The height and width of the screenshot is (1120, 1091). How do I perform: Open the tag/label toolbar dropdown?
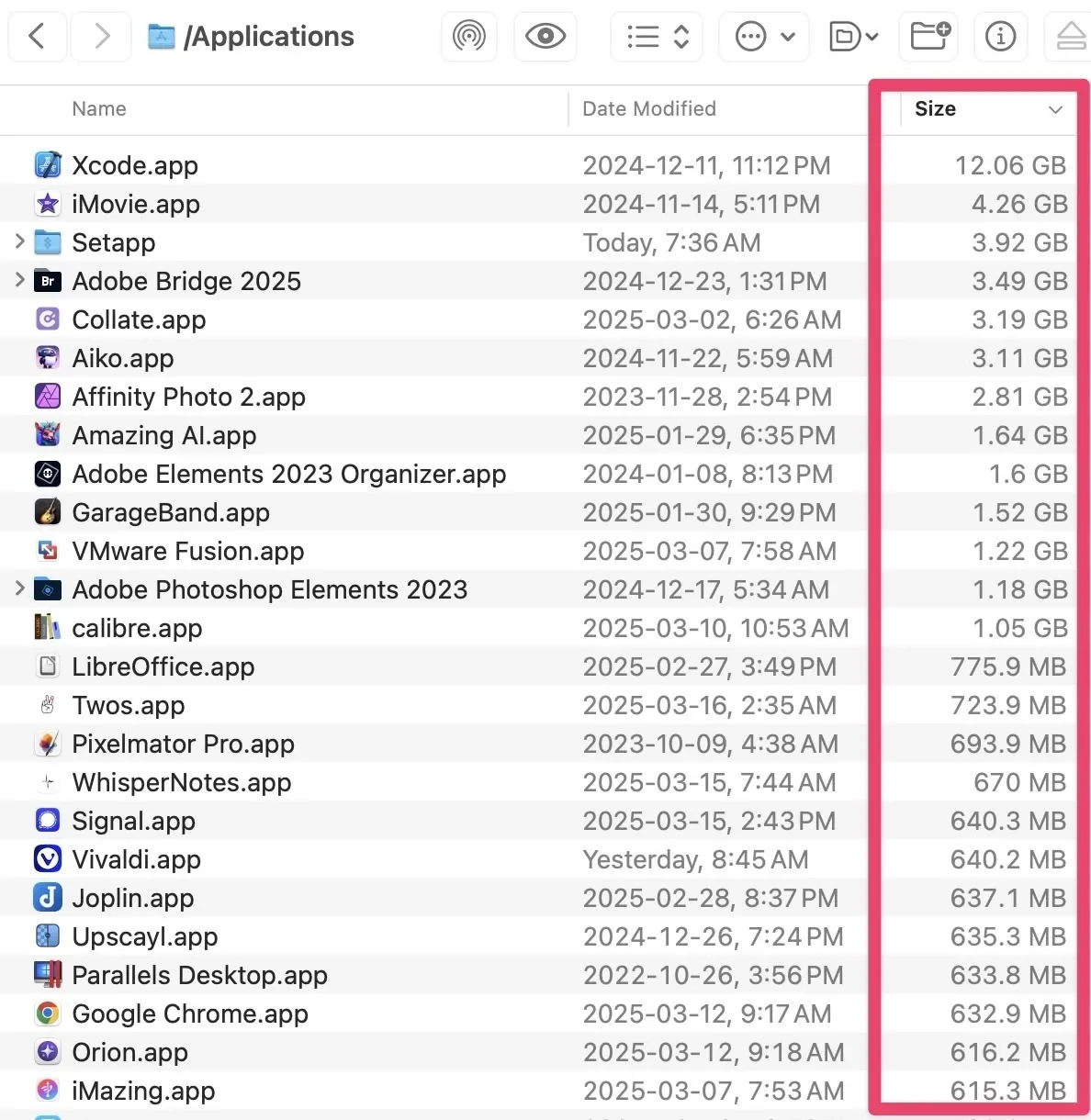(x=853, y=37)
